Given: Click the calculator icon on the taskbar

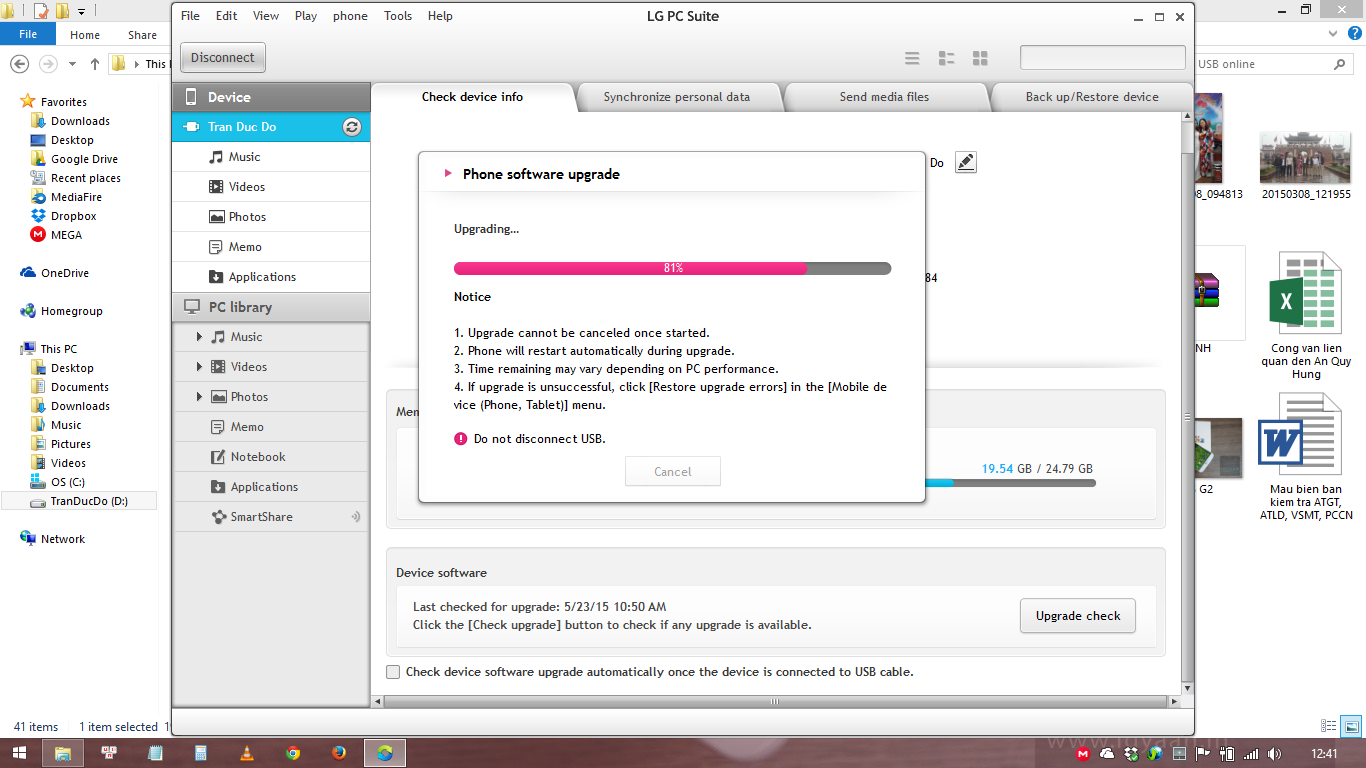Looking at the screenshot, I should click(201, 753).
